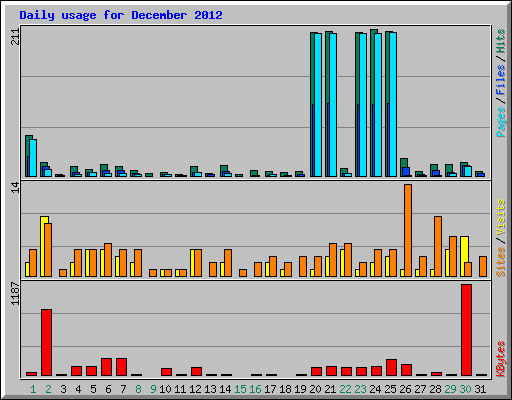Screen dimensions: 512x400
Task: Click the Sites legend label
Action: (500, 262)
